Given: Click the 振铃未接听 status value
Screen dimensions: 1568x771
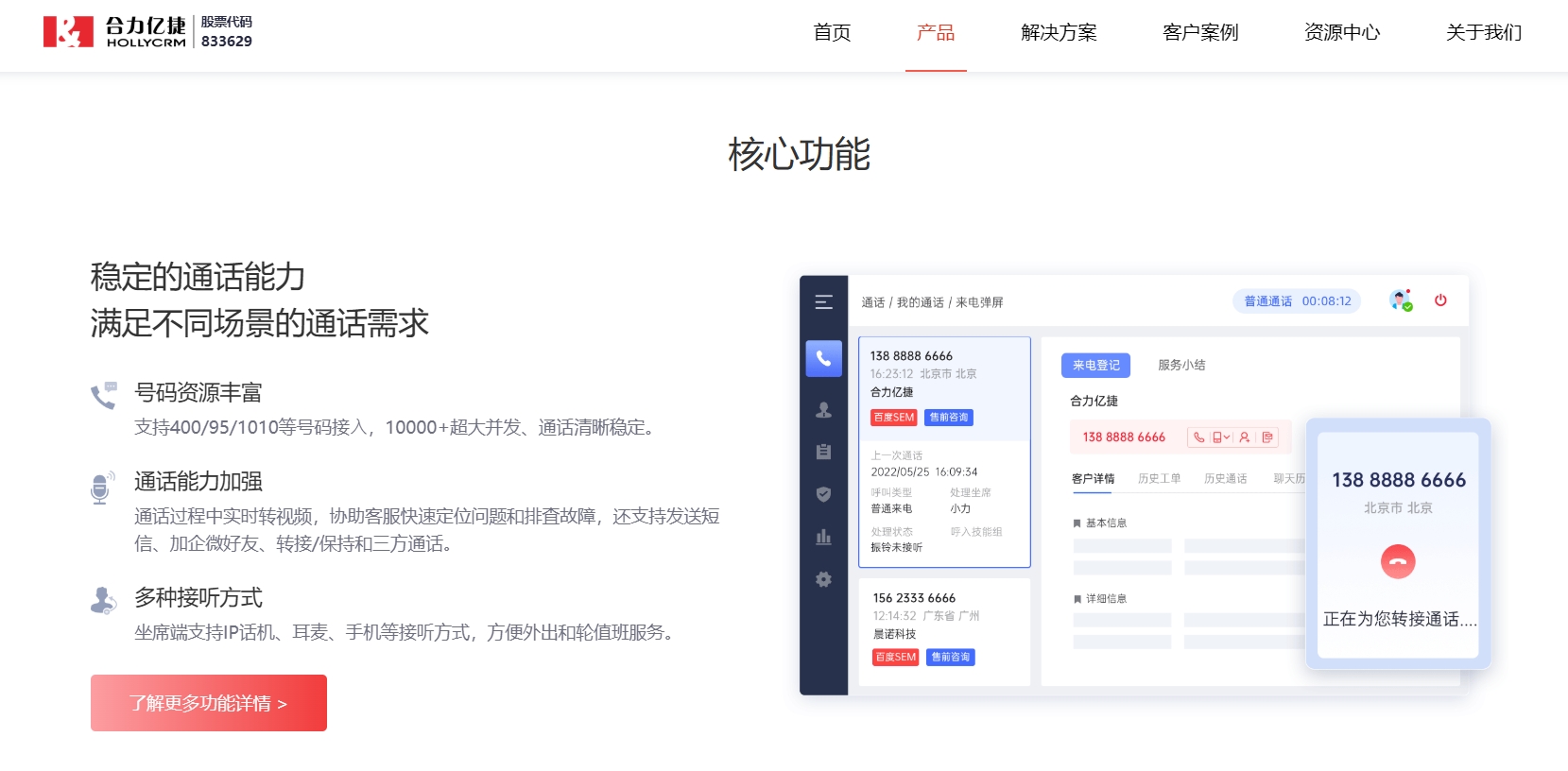Looking at the screenshot, I should (897, 548).
